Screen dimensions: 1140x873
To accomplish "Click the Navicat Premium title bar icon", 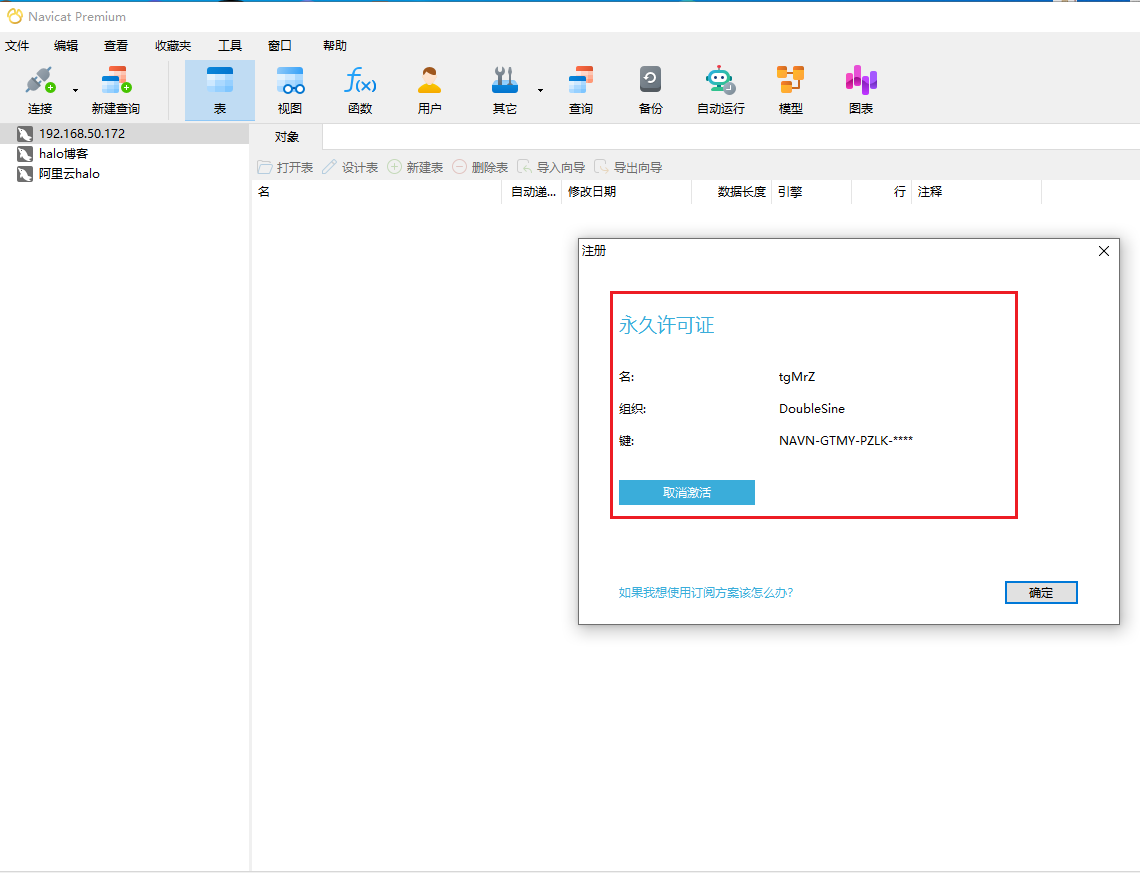I will [15, 16].
